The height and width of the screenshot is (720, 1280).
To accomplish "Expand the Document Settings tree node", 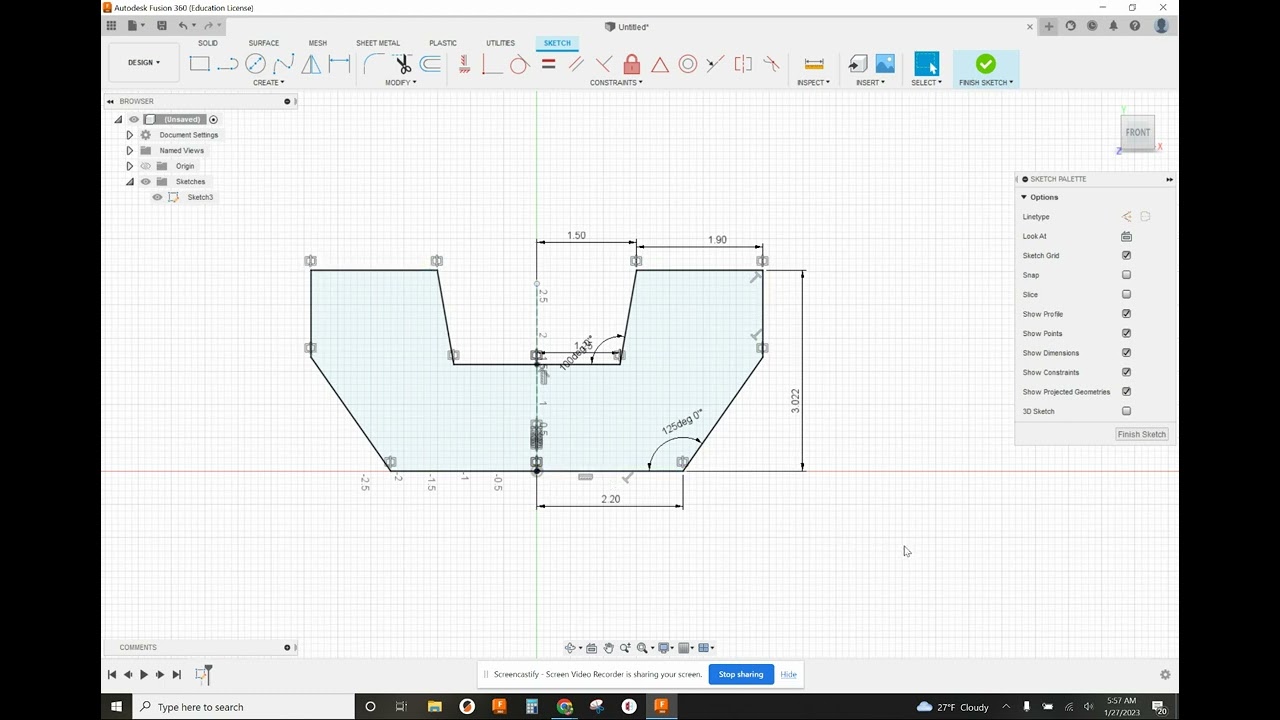I will pyautogui.click(x=129, y=135).
